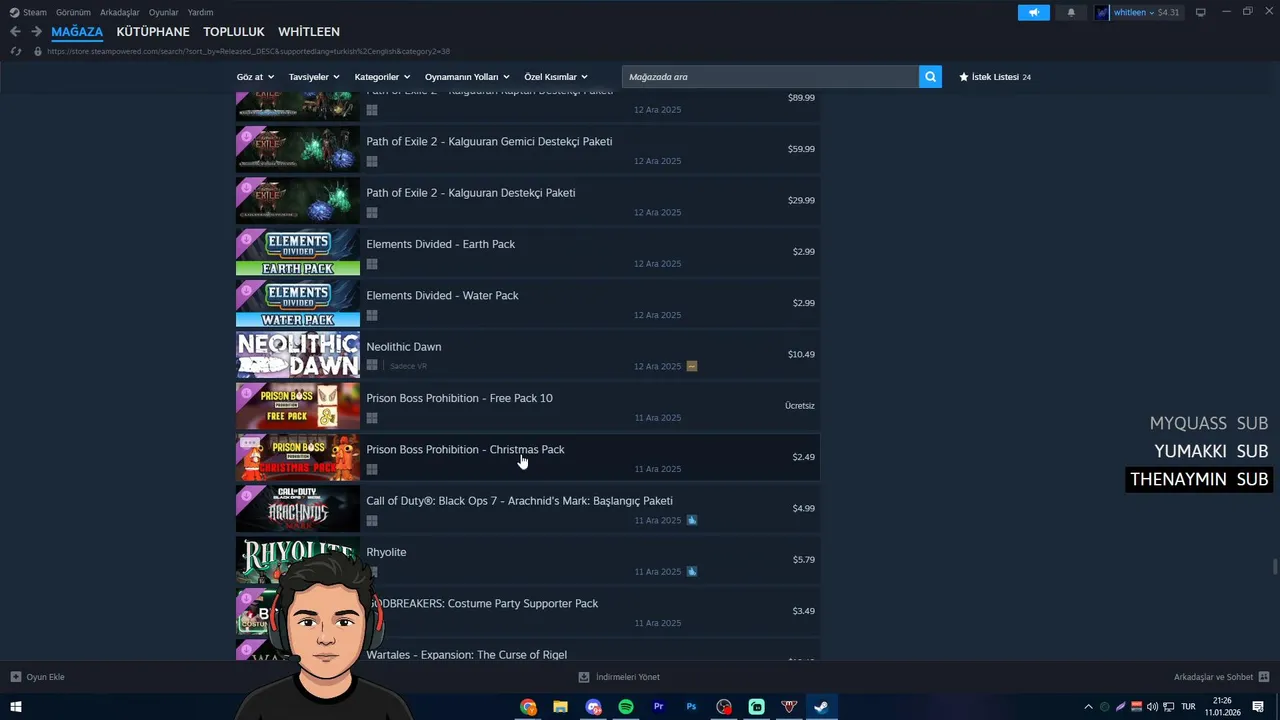Screen dimensions: 1280x720
Task: Open Elements Divided - Water Pack listing
Action: tap(528, 303)
